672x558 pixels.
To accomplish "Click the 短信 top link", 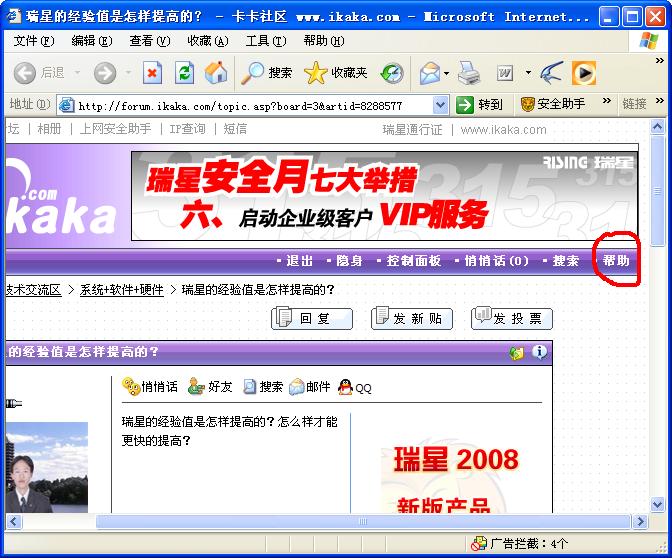I will click(x=235, y=129).
